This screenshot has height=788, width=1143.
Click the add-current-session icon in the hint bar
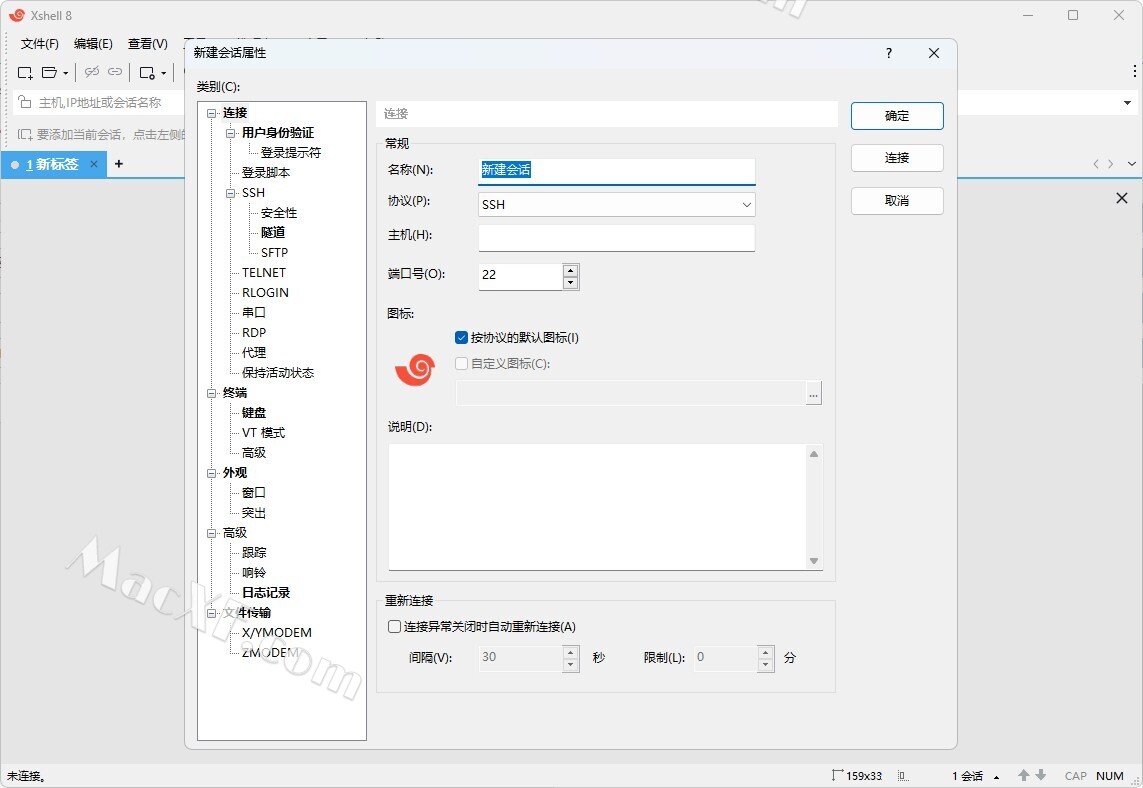tap(25, 134)
